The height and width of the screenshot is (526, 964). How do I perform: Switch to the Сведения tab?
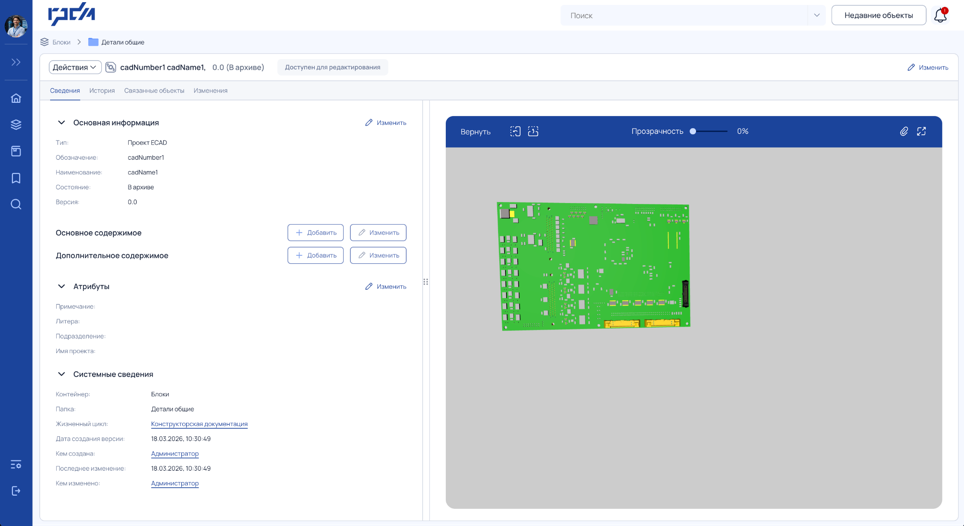coord(65,90)
